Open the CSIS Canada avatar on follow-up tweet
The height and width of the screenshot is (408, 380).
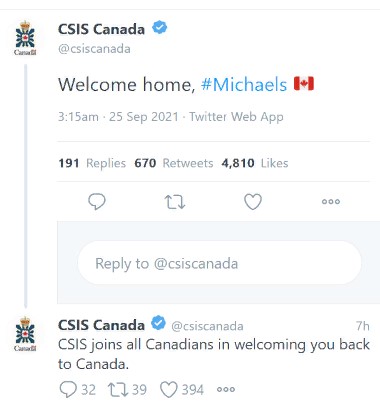(x=25, y=334)
